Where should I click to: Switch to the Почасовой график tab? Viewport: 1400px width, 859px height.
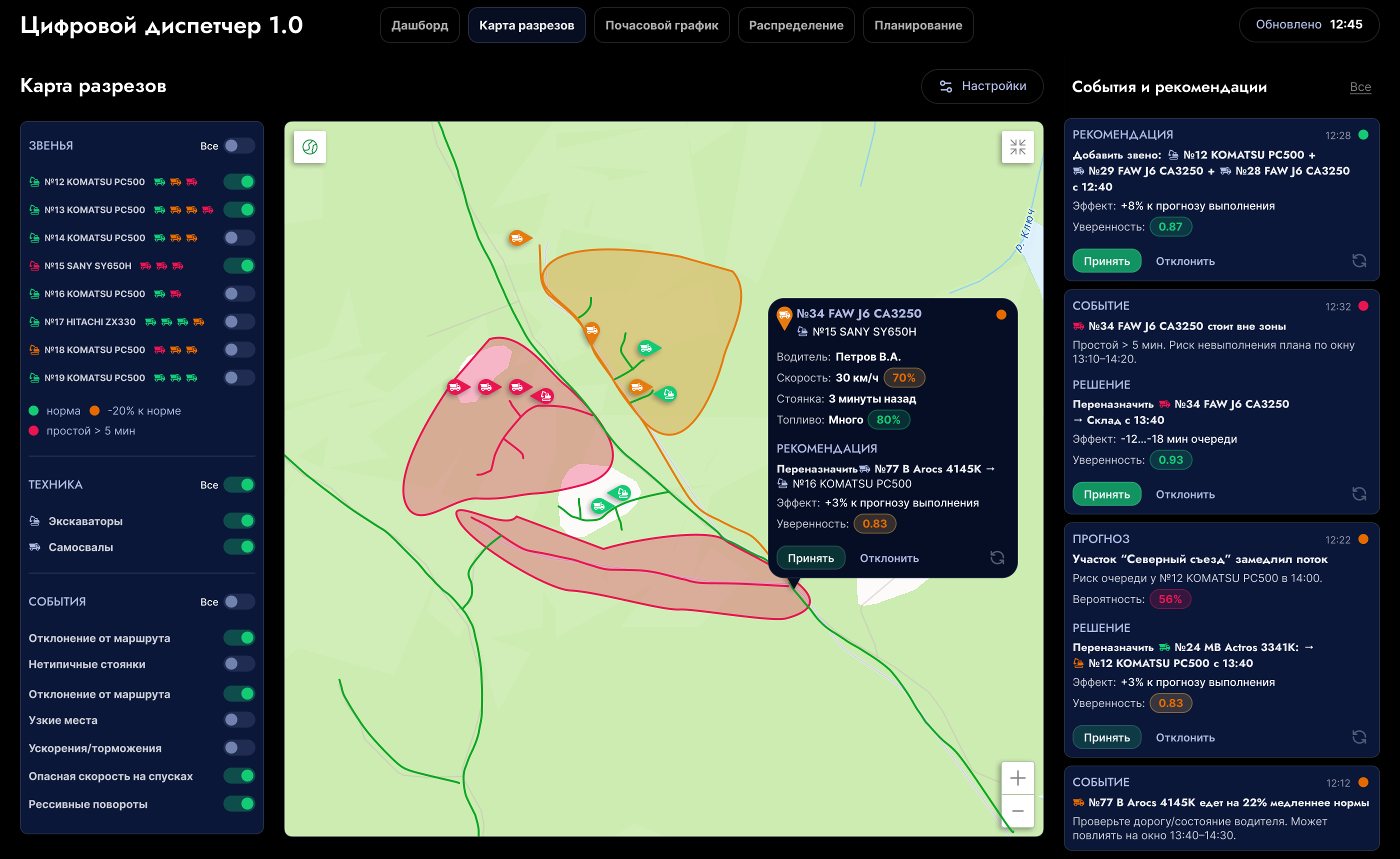[661, 25]
